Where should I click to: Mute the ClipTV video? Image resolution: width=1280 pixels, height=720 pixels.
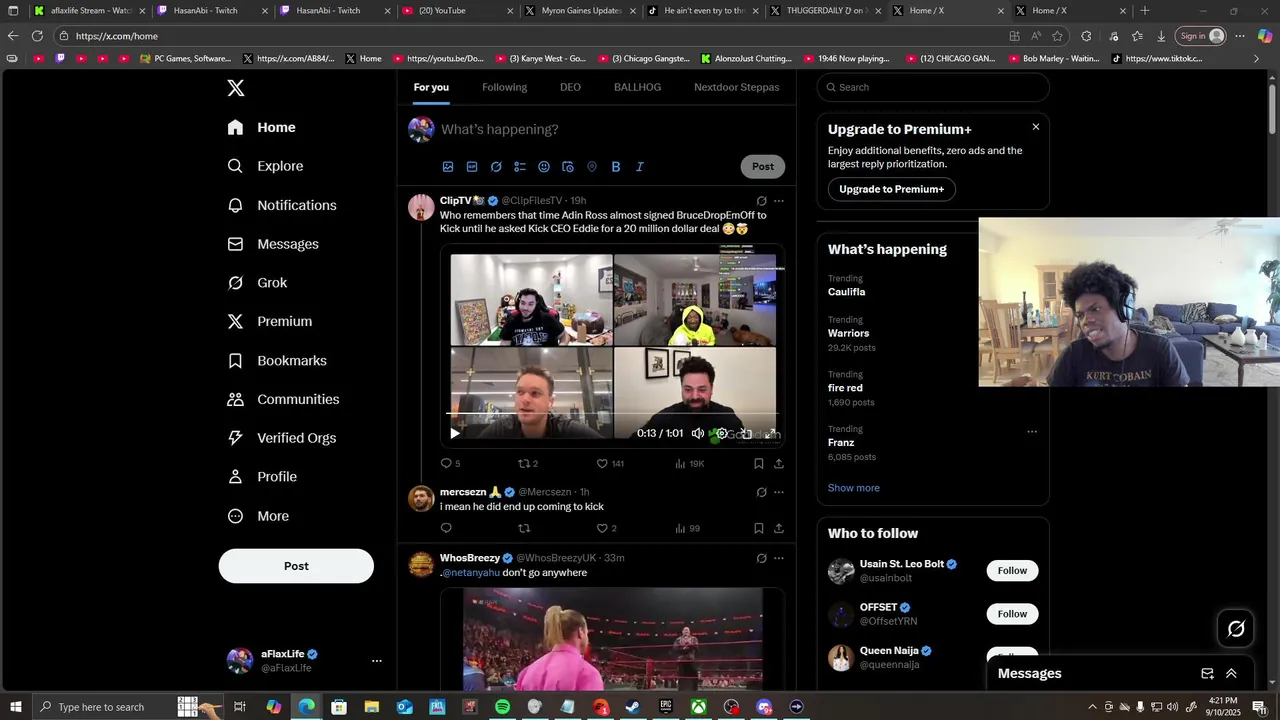coord(698,434)
